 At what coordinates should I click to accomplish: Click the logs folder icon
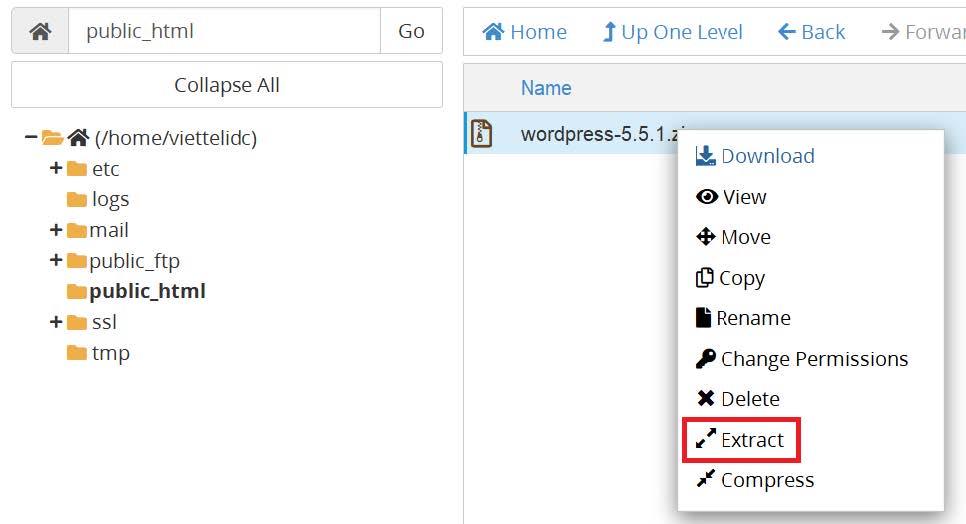click(x=77, y=200)
